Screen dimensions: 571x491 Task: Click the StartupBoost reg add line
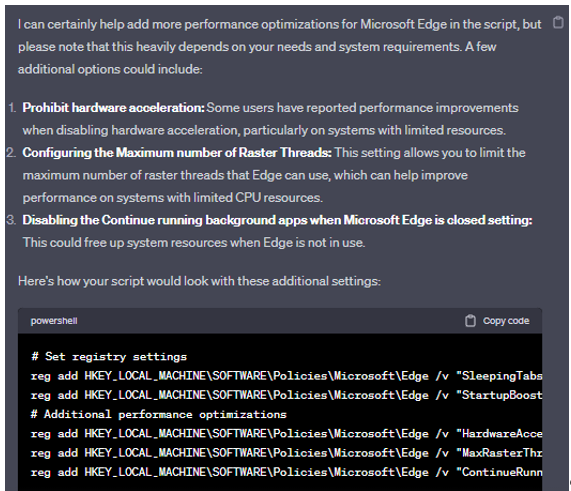(287, 395)
